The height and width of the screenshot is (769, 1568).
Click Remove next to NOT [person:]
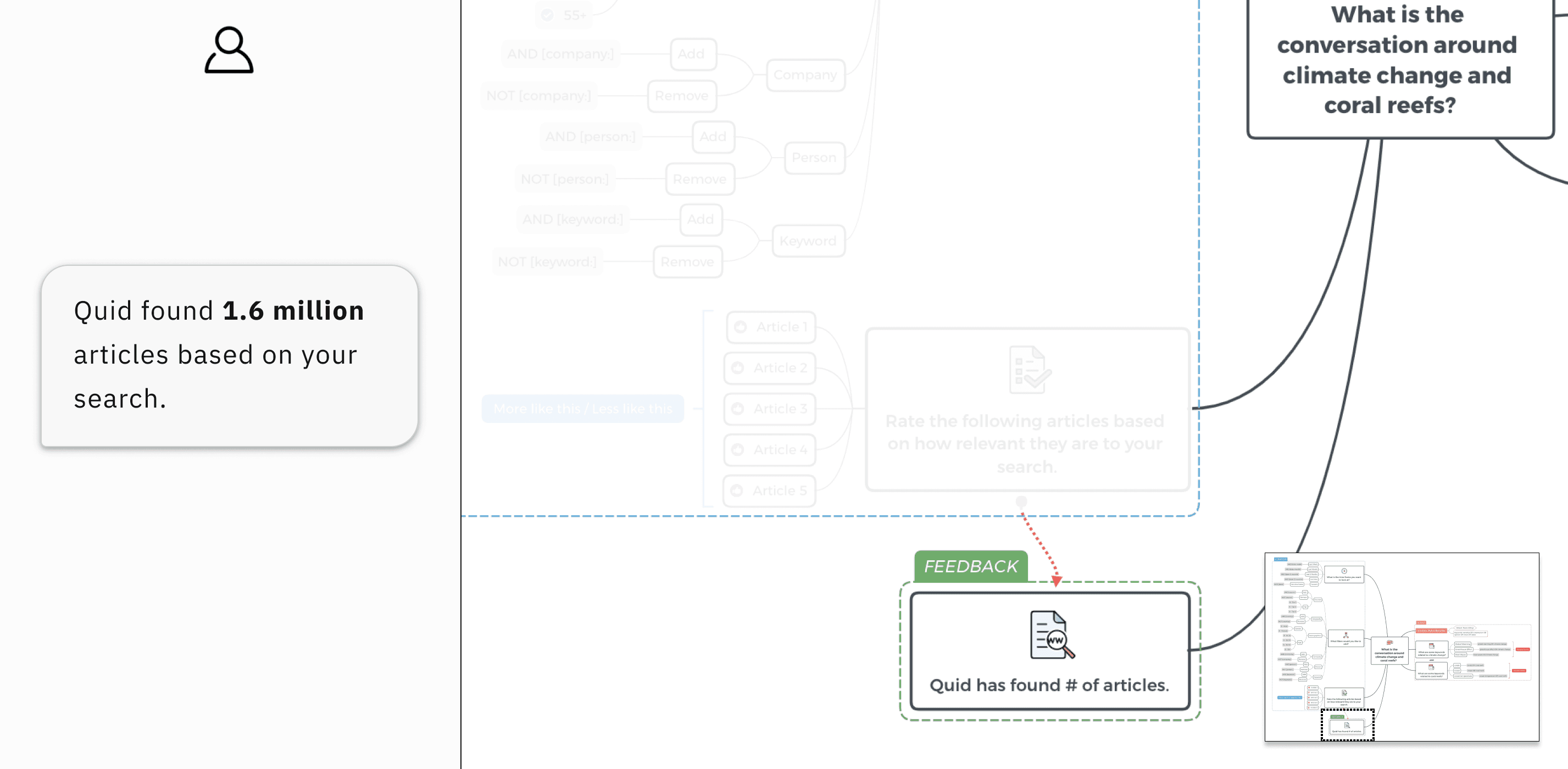tap(700, 180)
